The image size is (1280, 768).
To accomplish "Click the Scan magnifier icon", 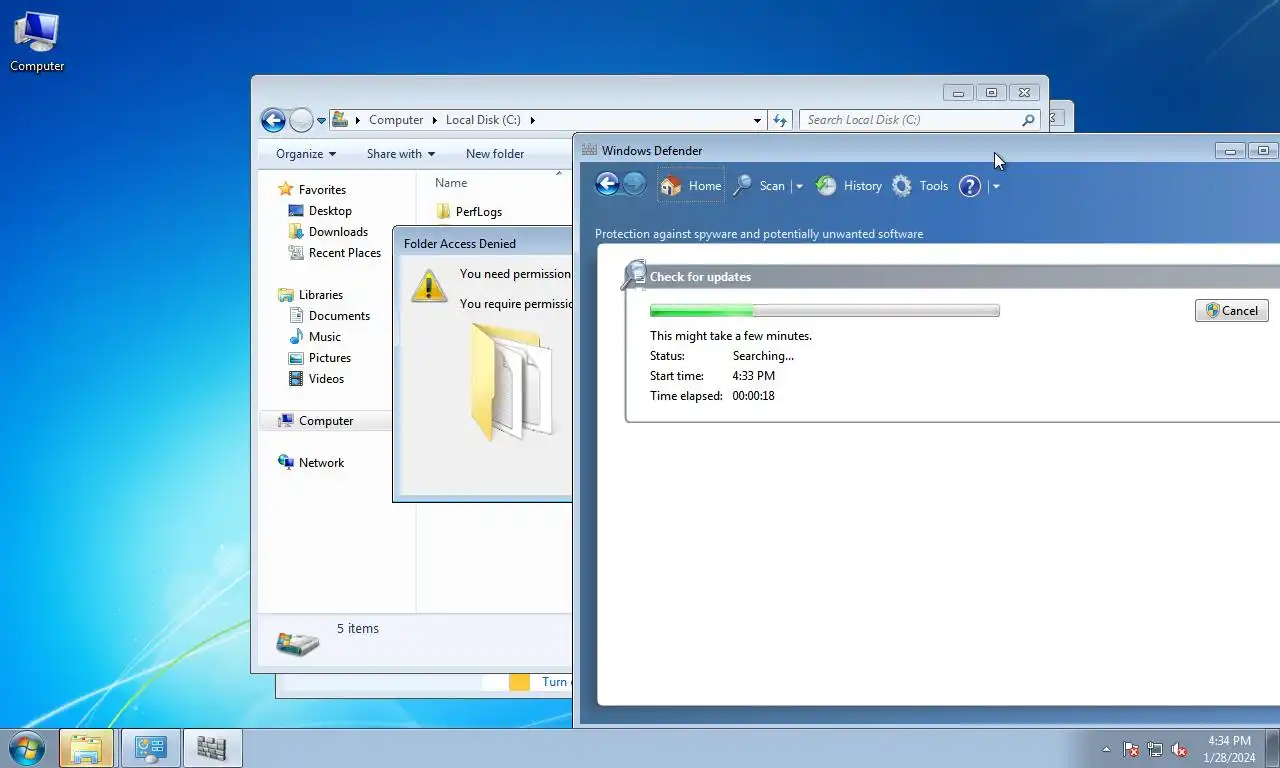I will pos(742,186).
